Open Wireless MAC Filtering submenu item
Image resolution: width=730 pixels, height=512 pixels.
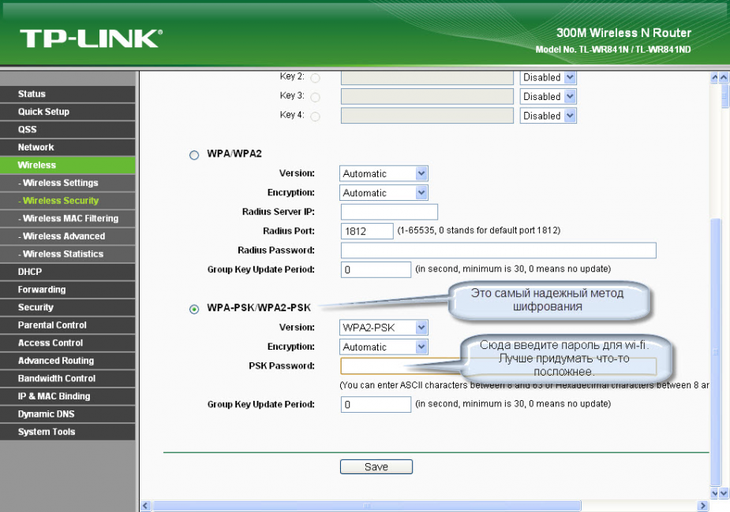(68, 218)
